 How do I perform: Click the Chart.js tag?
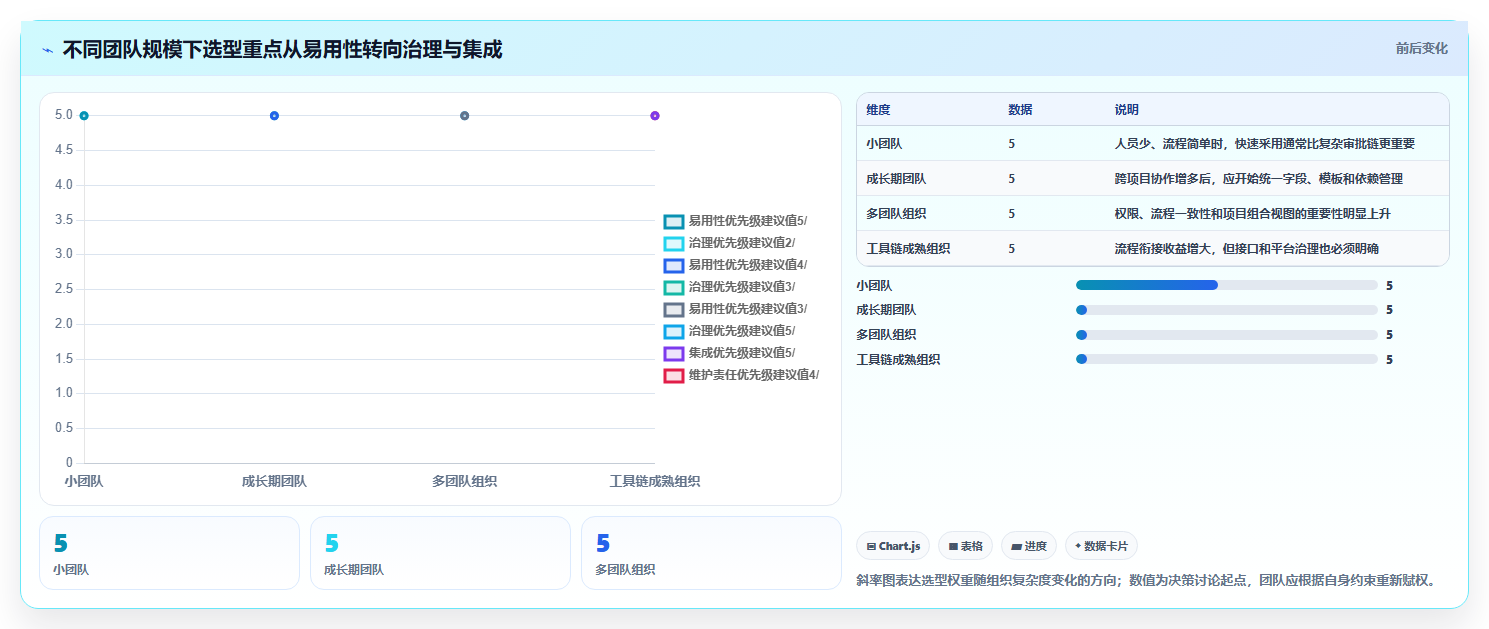pos(893,546)
